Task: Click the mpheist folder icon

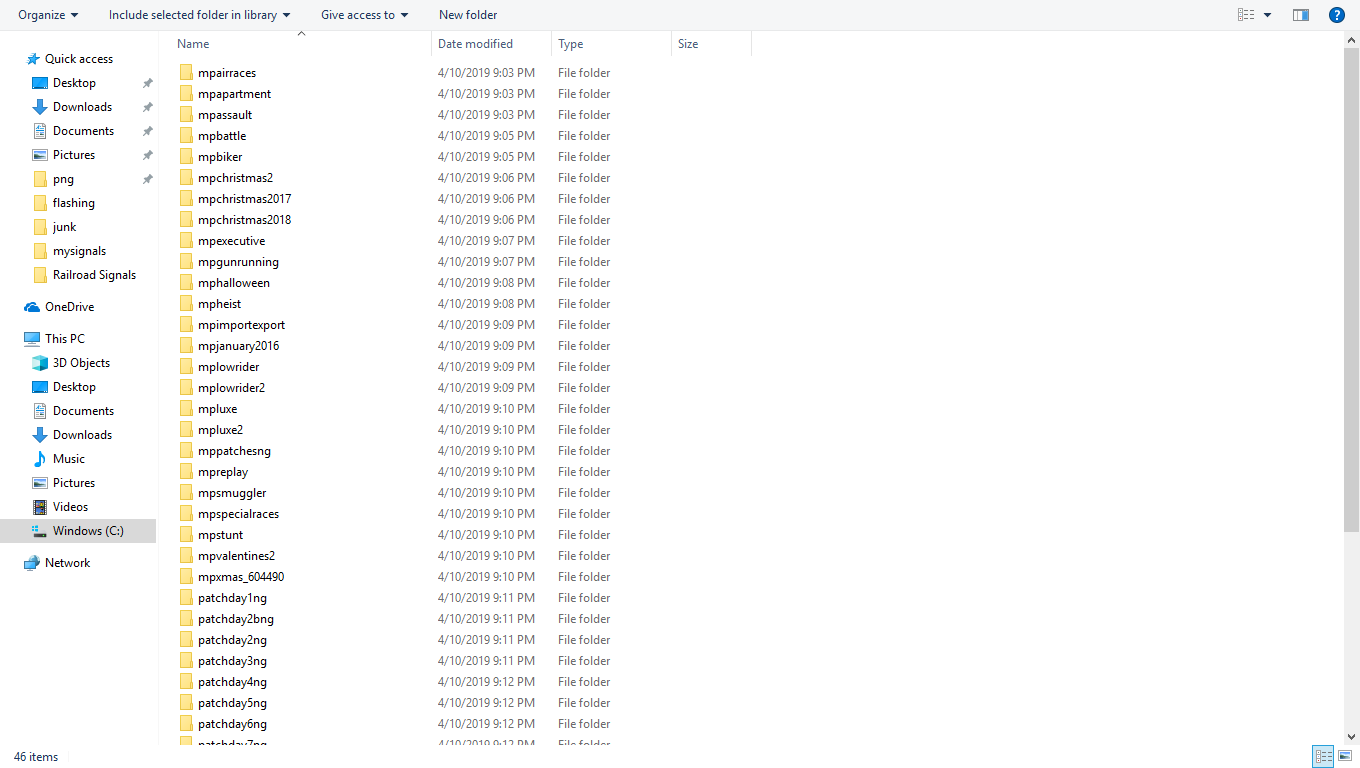Action: coord(186,304)
